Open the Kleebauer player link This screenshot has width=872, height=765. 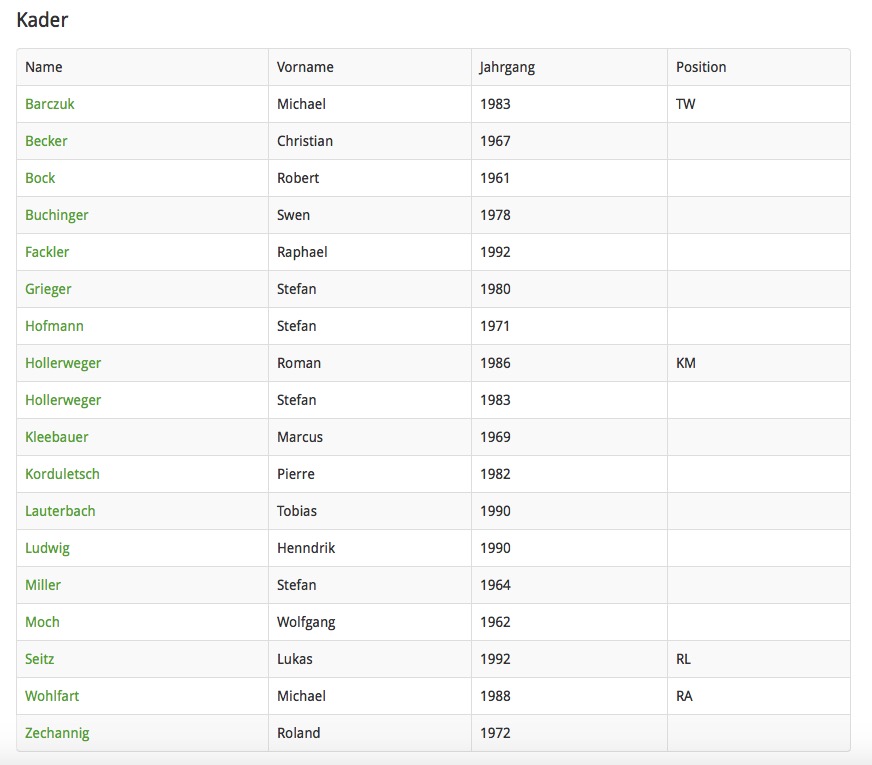[56, 437]
